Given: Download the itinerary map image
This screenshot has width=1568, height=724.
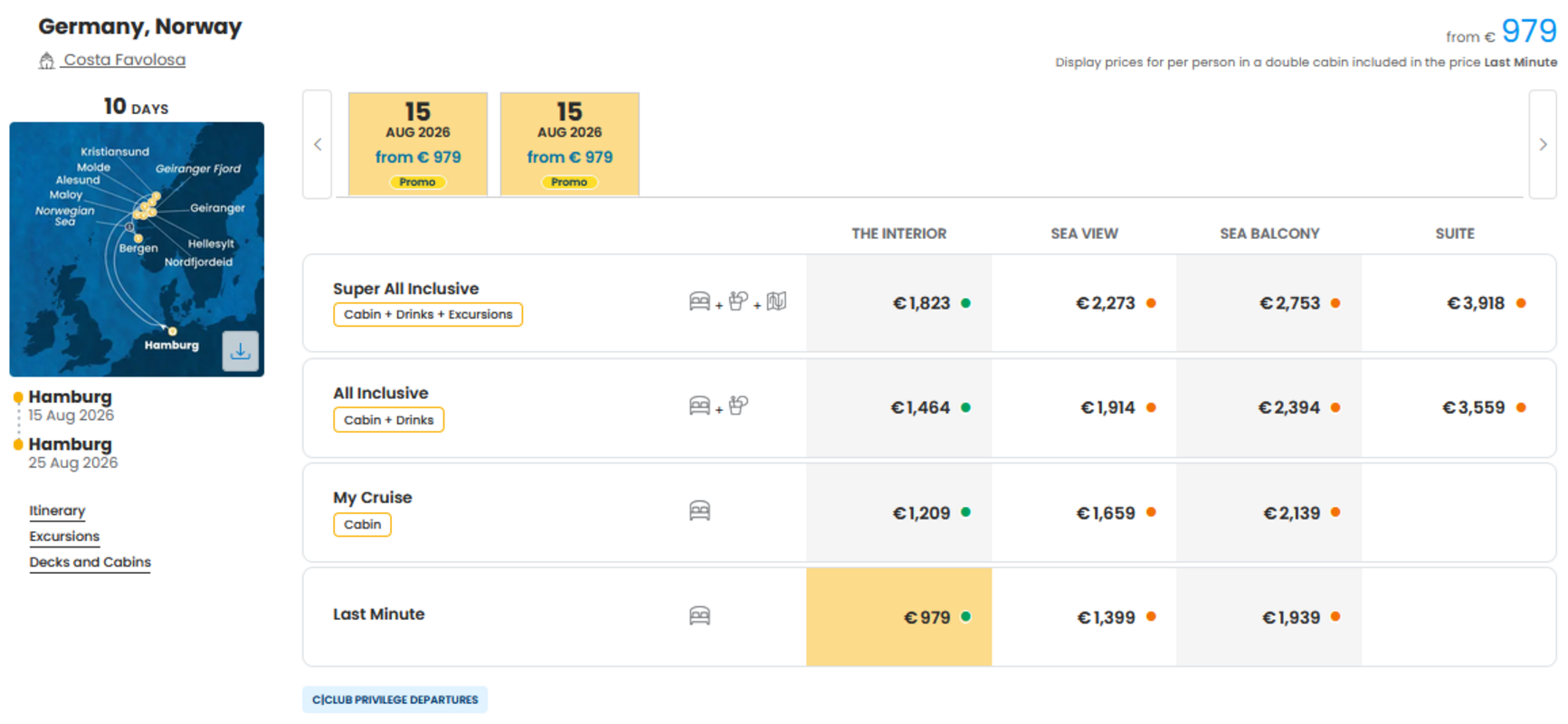Looking at the screenshot, I should pyautogui.click(x=240, y=351).
